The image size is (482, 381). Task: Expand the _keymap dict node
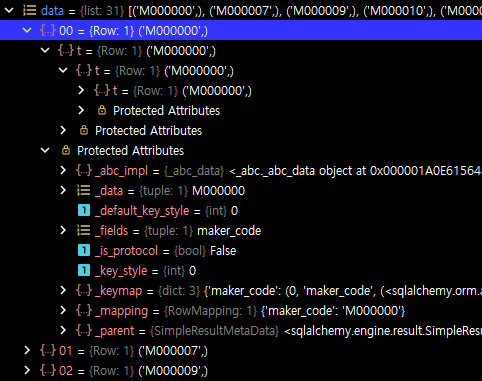[63, 290]
